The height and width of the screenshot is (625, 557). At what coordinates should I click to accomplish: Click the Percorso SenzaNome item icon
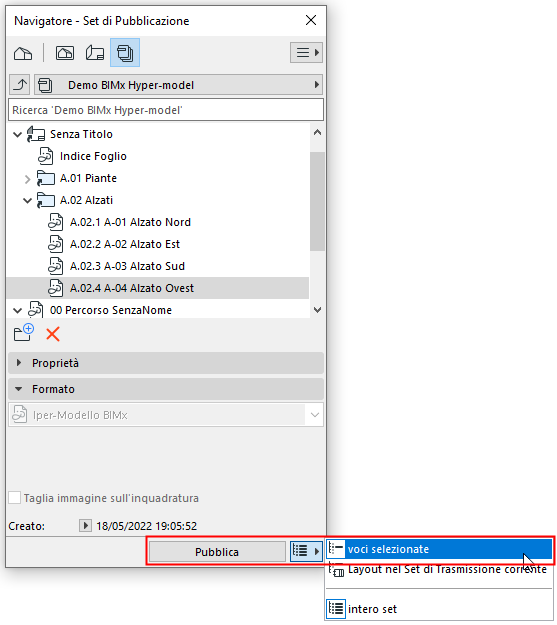pyautogui.click(x=35, y=310)
